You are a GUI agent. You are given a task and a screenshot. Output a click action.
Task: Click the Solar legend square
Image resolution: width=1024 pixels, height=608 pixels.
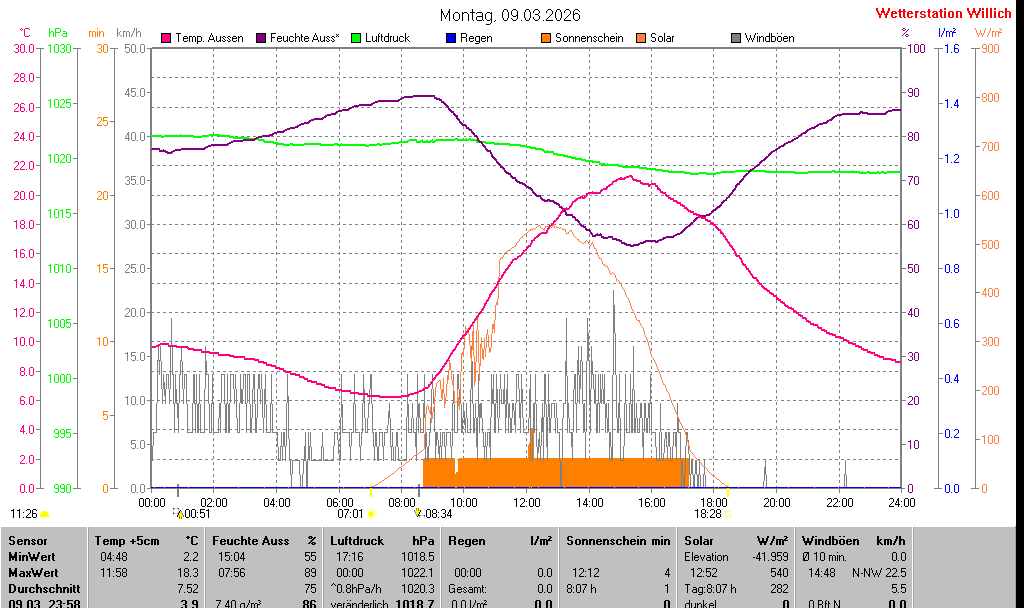coord(641,38)
